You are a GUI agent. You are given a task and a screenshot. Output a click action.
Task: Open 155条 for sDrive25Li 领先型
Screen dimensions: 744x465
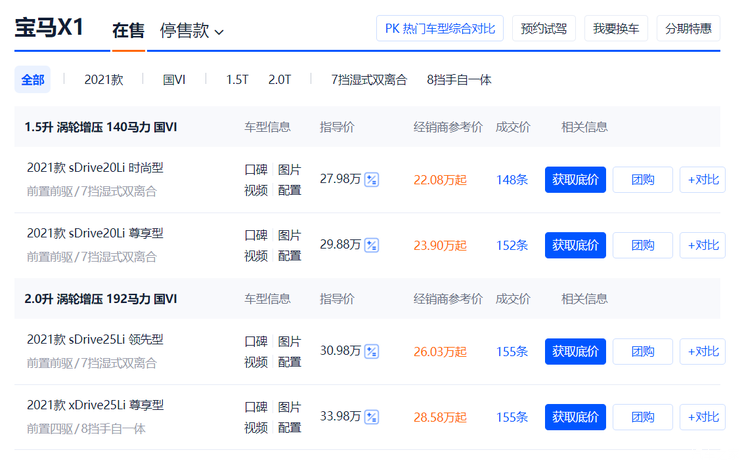coord(512,352)
